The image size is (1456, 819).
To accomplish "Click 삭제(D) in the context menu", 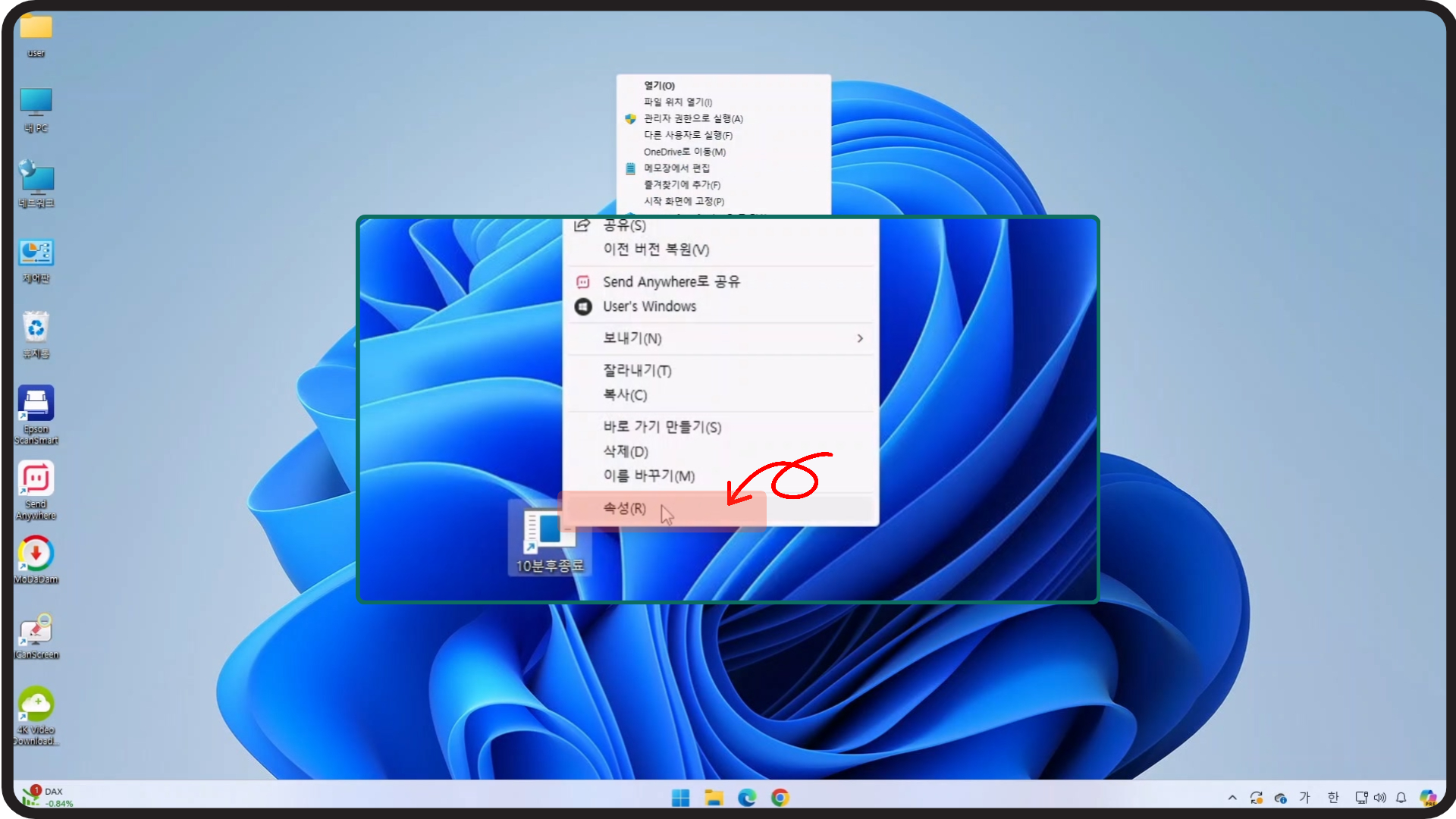I will click(x=626, y=451).
